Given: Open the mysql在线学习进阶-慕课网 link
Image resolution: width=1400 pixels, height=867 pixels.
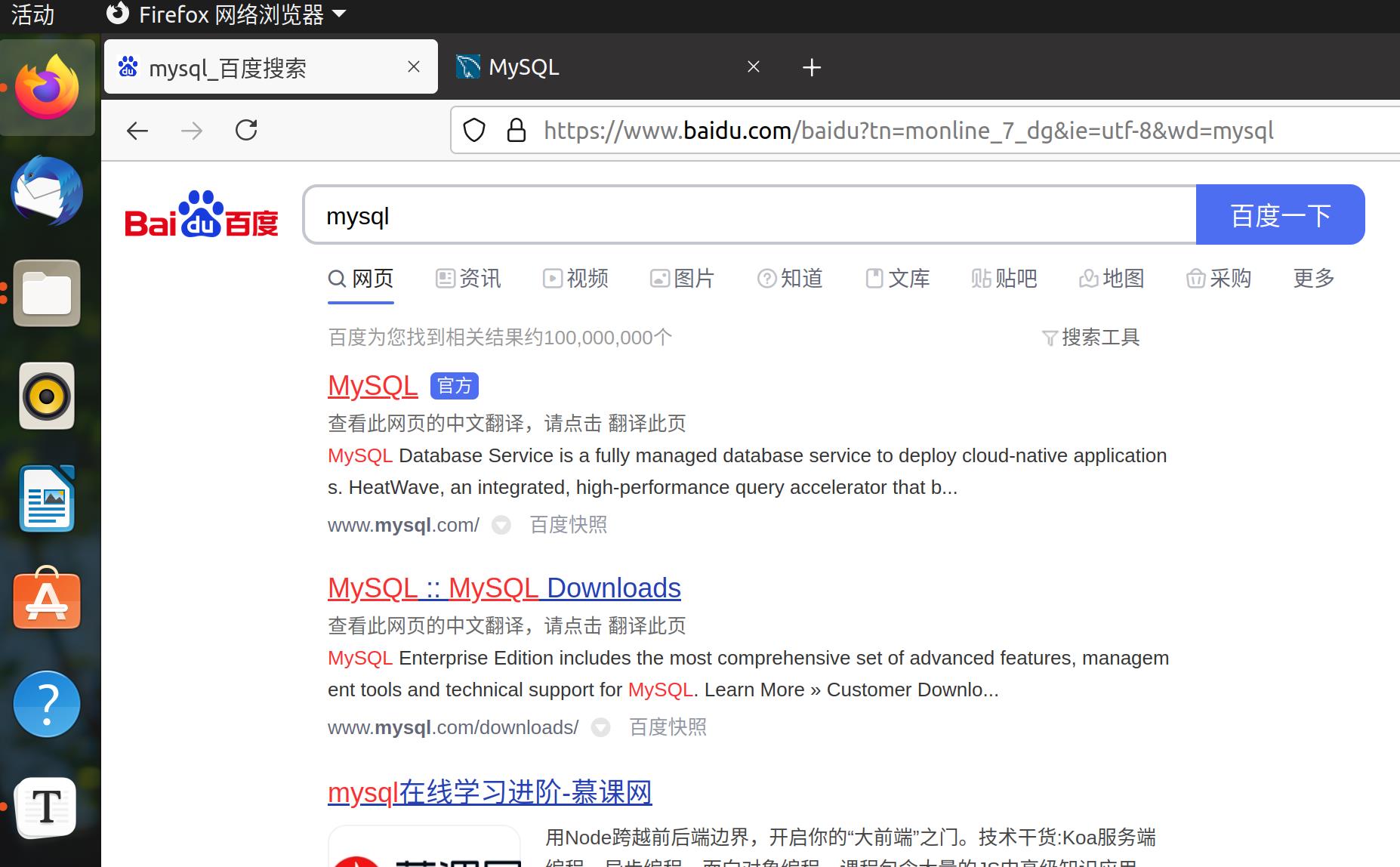Looking at the screenshot, I should click(x=490, y=792).
